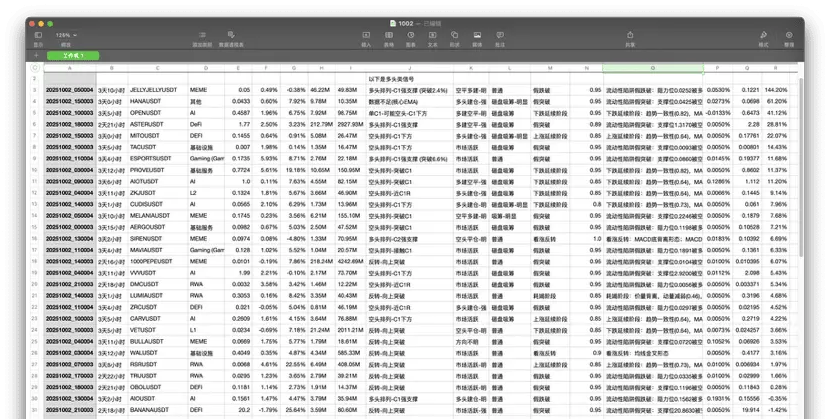The height and width of the screenshot is (419, 830).
Task: Select column C header
Action: (x=158, y=68)
